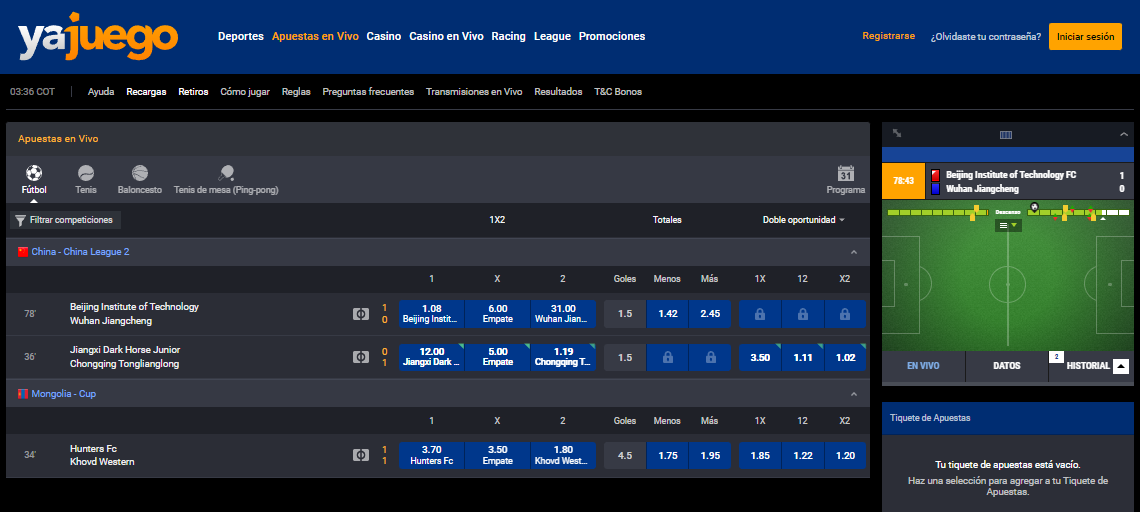Open Filtrar competiciones filter
The image size is (1140, 512).
coord(65,220)
